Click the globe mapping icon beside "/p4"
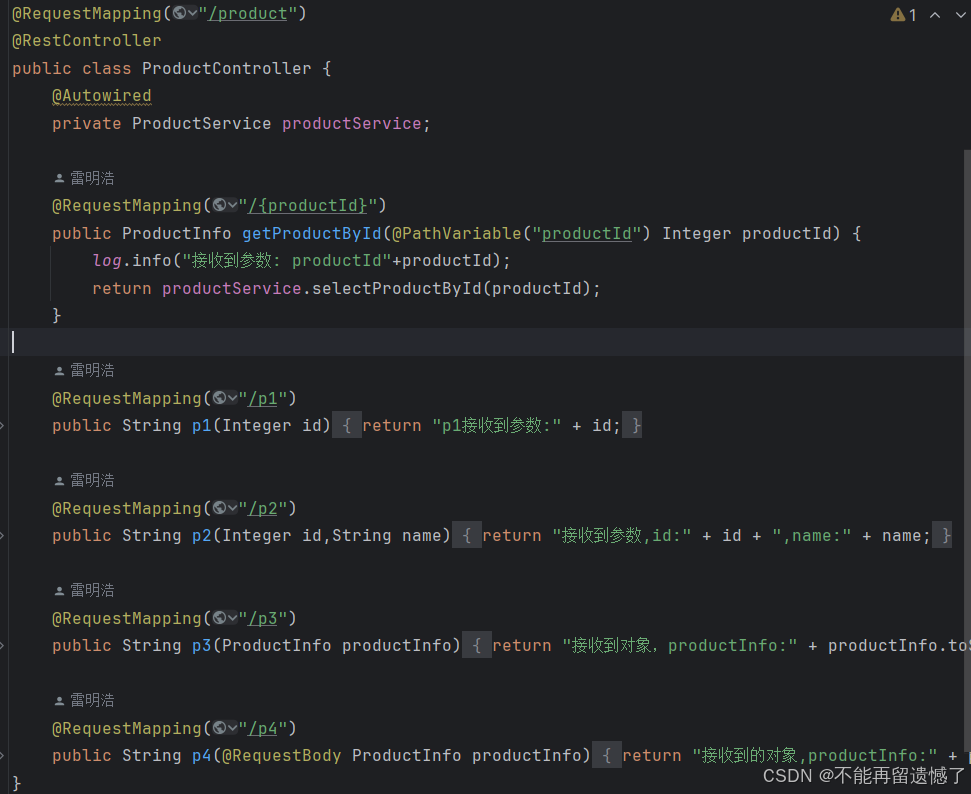 (x=218, y=728)
